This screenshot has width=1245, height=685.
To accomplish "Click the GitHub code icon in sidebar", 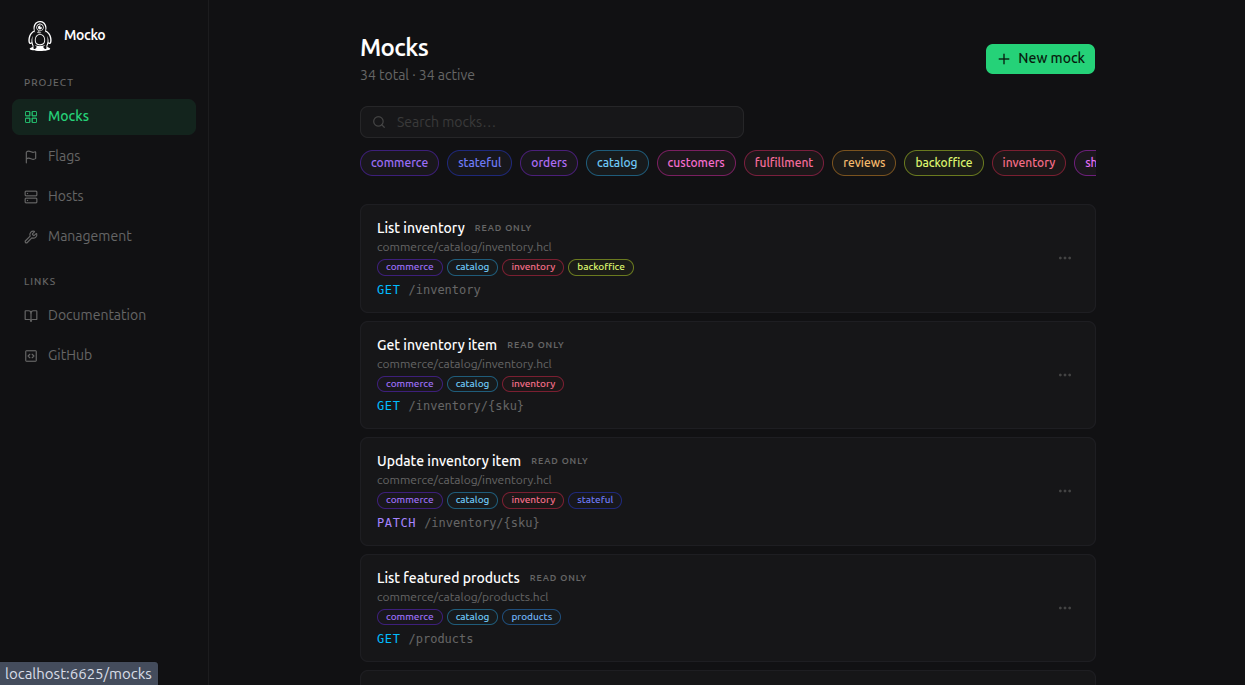I will (x=31, y=356).
